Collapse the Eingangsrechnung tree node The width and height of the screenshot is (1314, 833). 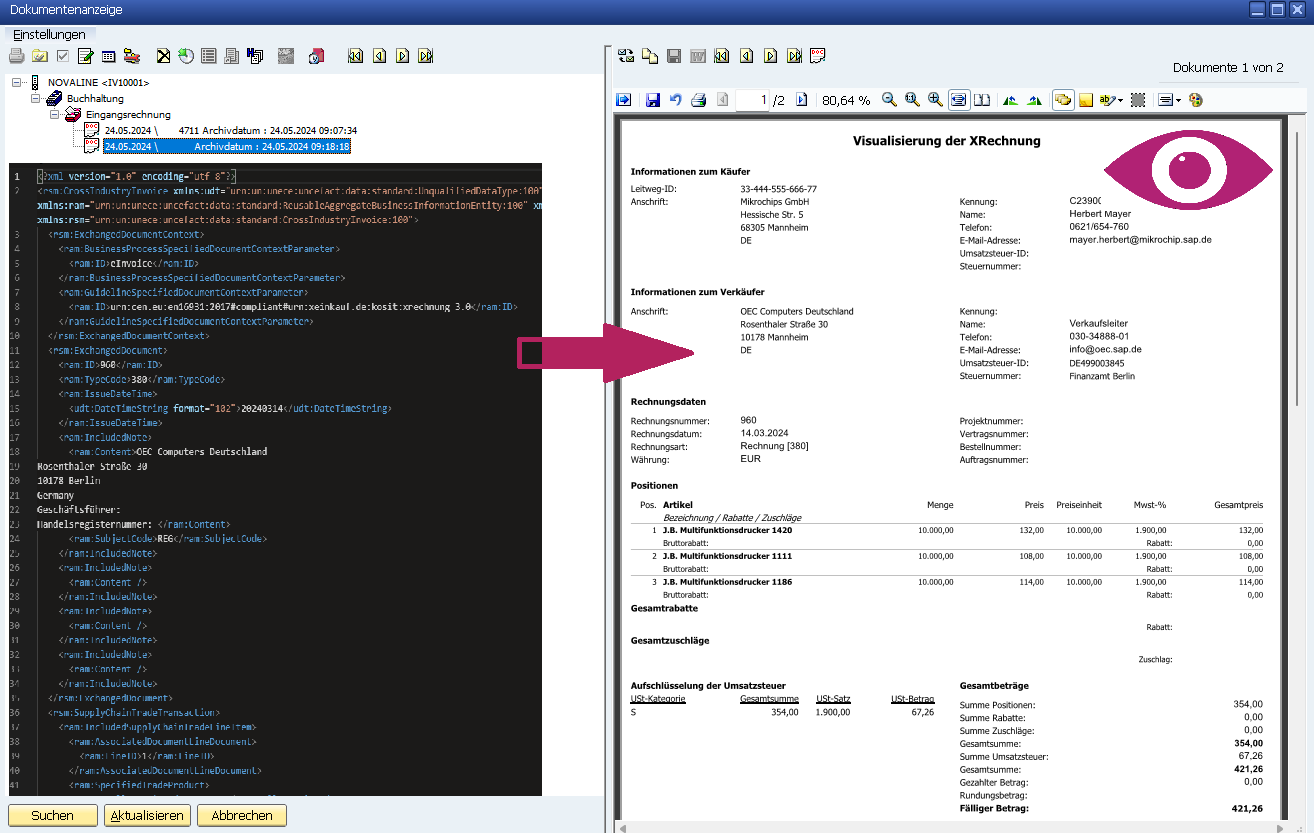tap(56, 115)
